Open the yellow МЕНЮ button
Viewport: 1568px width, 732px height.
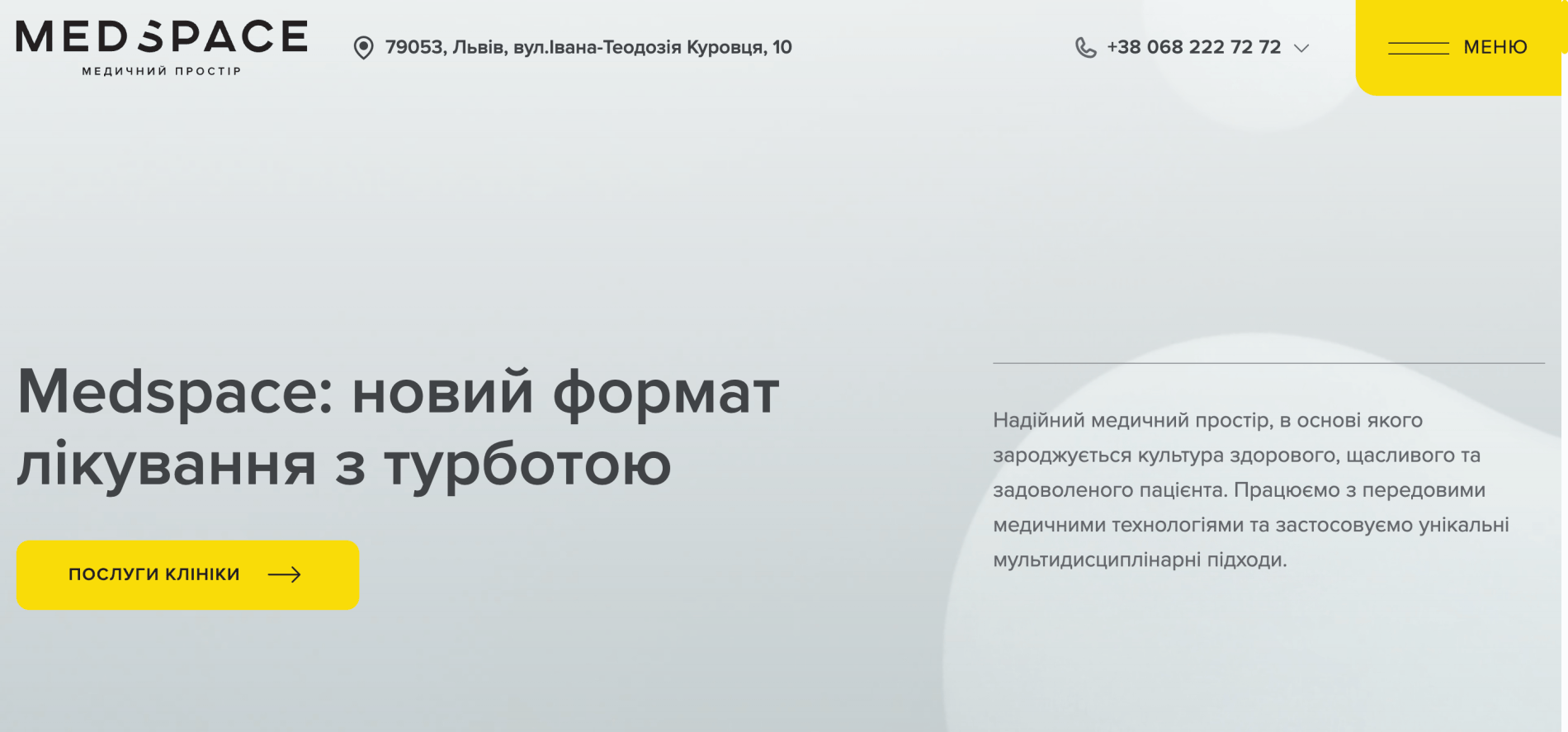point(1458,47)
